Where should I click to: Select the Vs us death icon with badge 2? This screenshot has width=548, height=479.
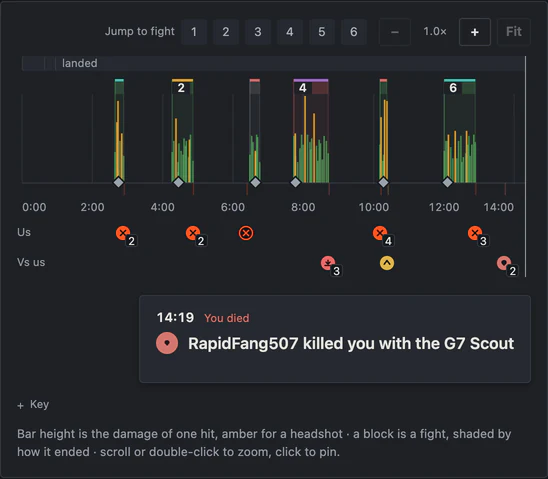[x=504, y=263]
